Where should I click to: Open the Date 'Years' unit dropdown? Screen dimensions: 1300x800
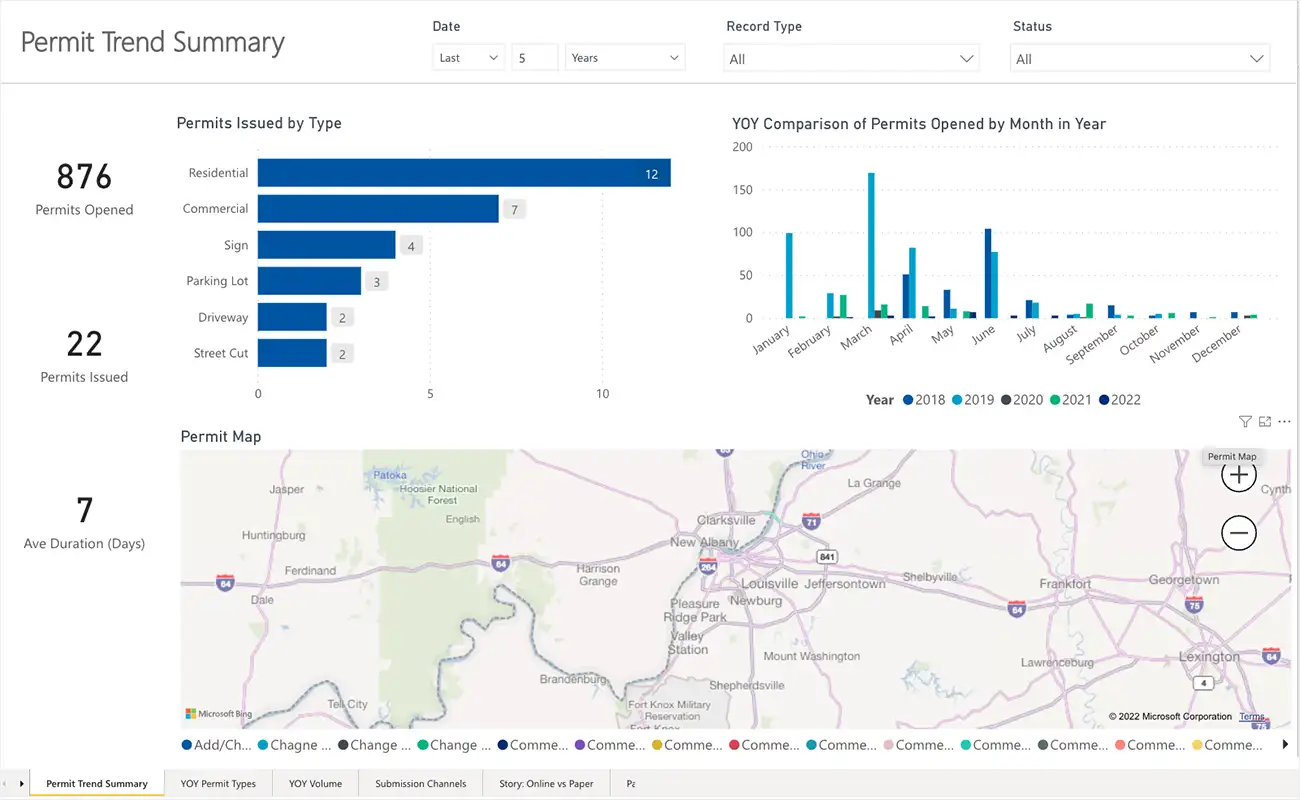pos(625,58)
